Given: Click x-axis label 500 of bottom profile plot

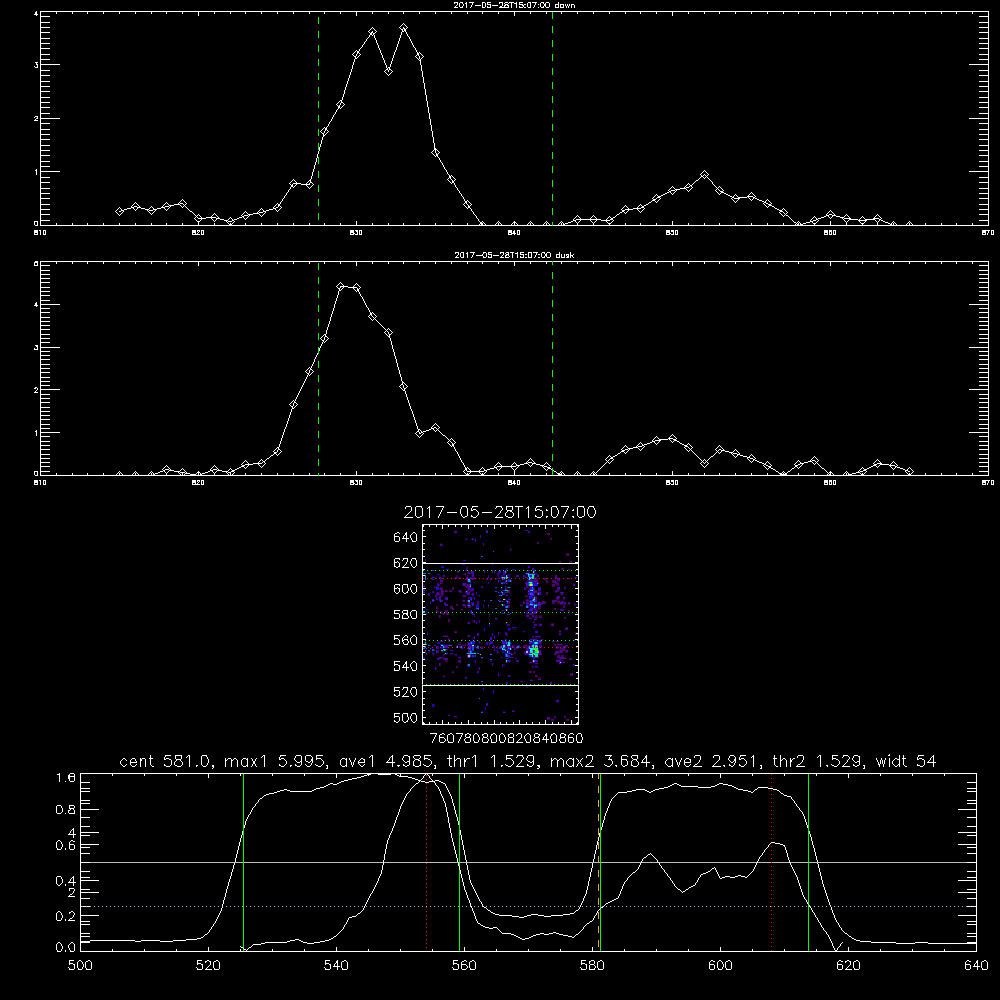Looking at the screenshot, I should 80,966.
